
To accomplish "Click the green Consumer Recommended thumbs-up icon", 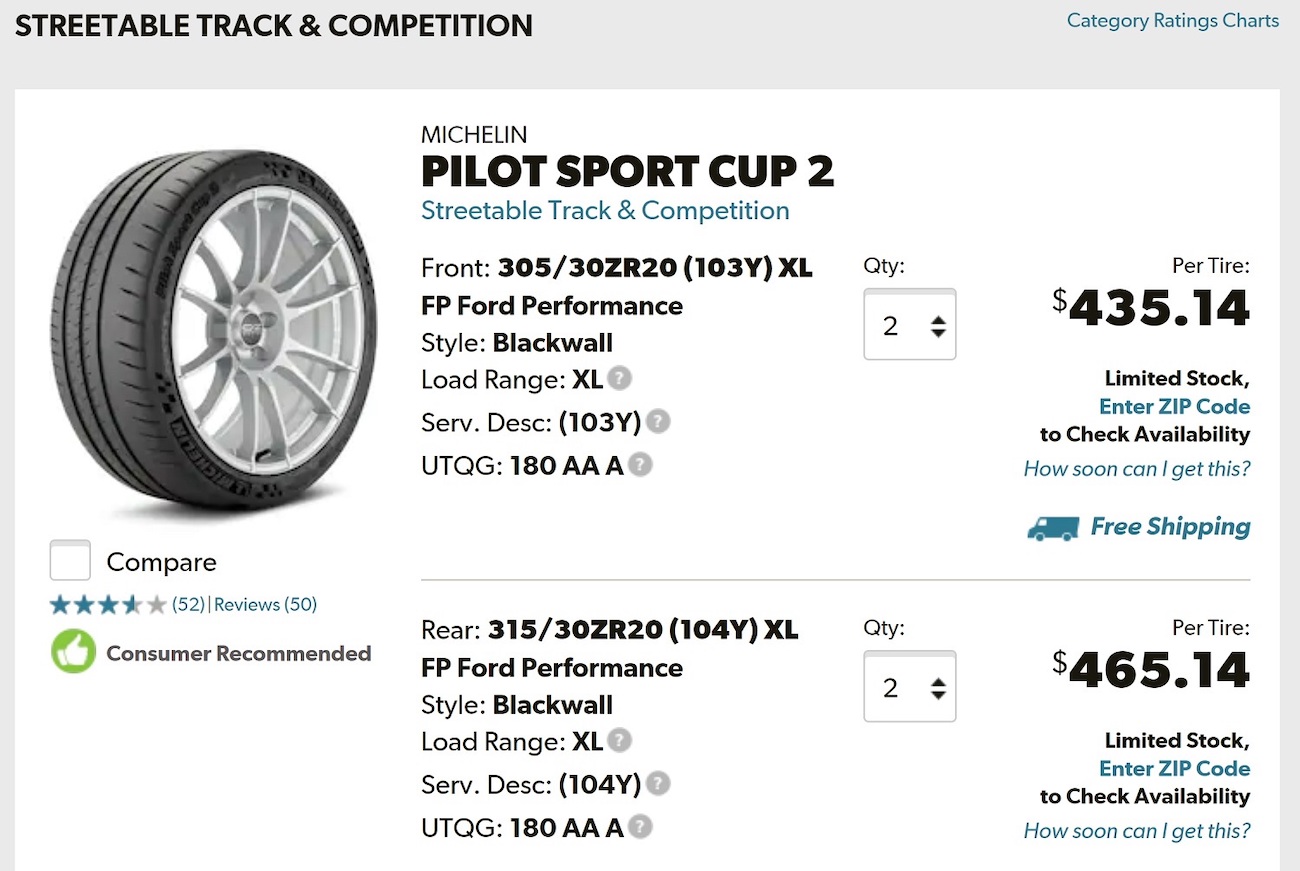I will pos(73,652).
